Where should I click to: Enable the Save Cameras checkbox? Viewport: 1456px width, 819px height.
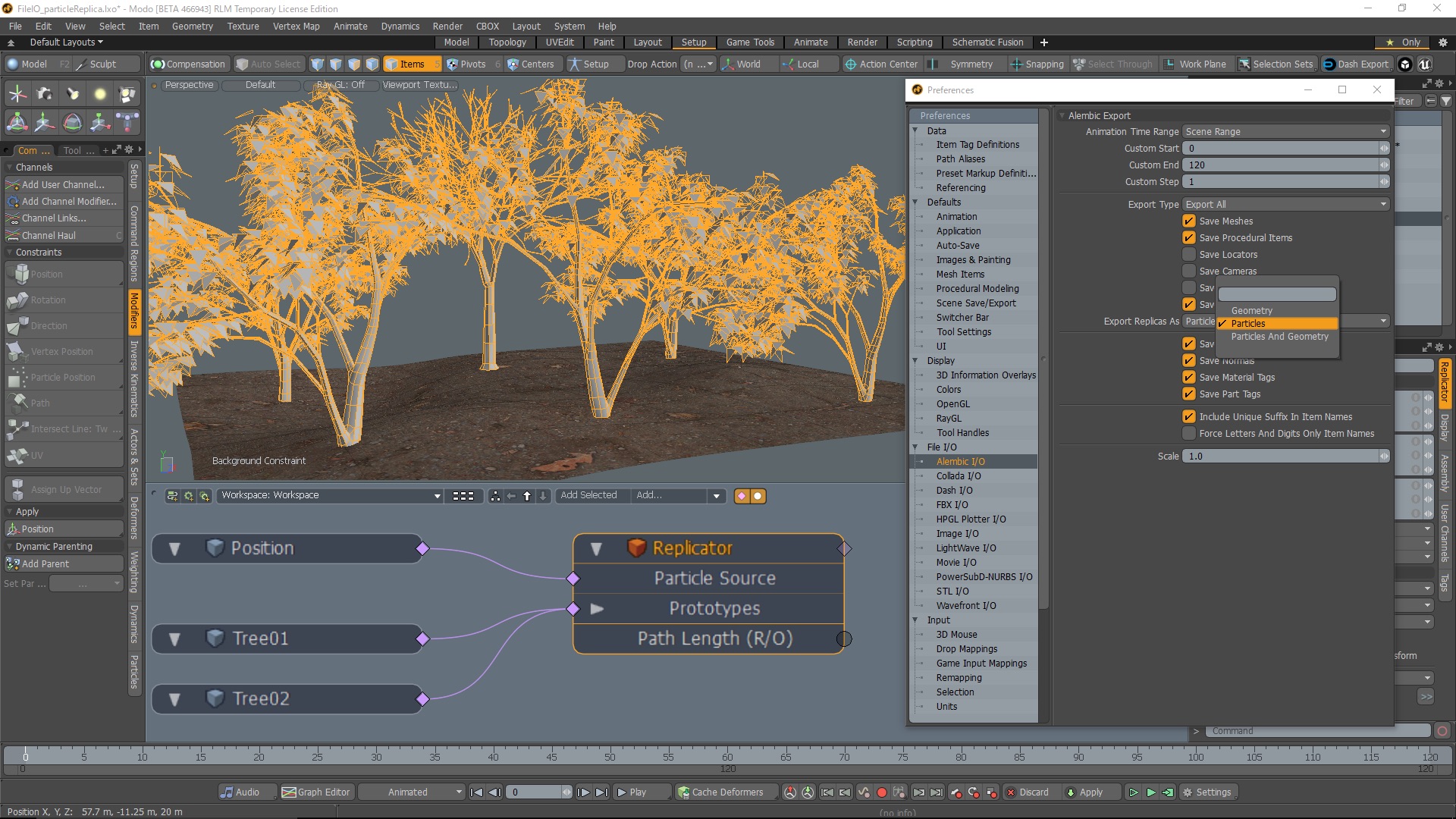[1188, 271]
